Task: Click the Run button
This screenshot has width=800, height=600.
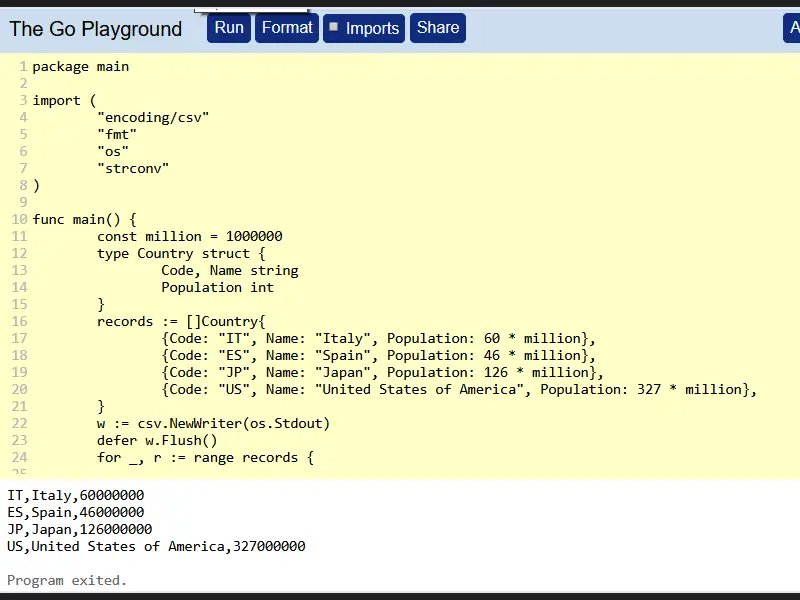Action: [228, 28]
